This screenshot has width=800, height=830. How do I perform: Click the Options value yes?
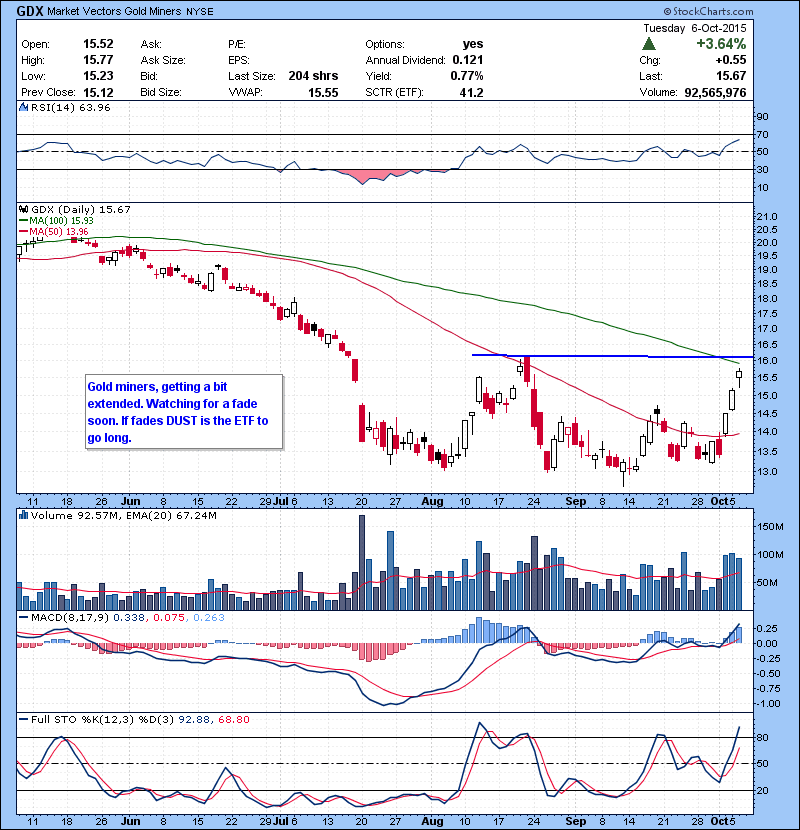(x=473, y=44)
